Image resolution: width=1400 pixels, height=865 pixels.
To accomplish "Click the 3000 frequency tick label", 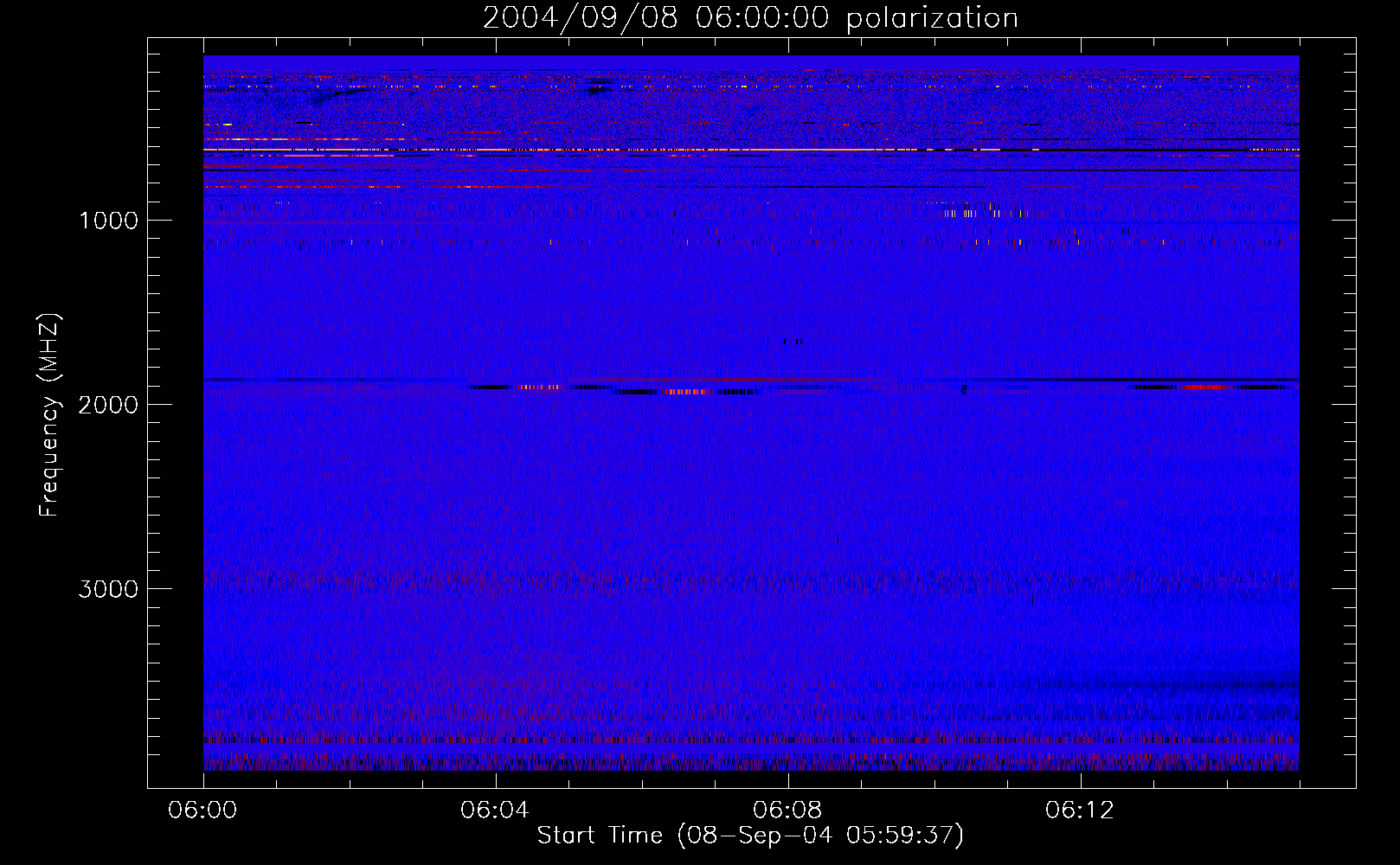I will click(108, 589).
